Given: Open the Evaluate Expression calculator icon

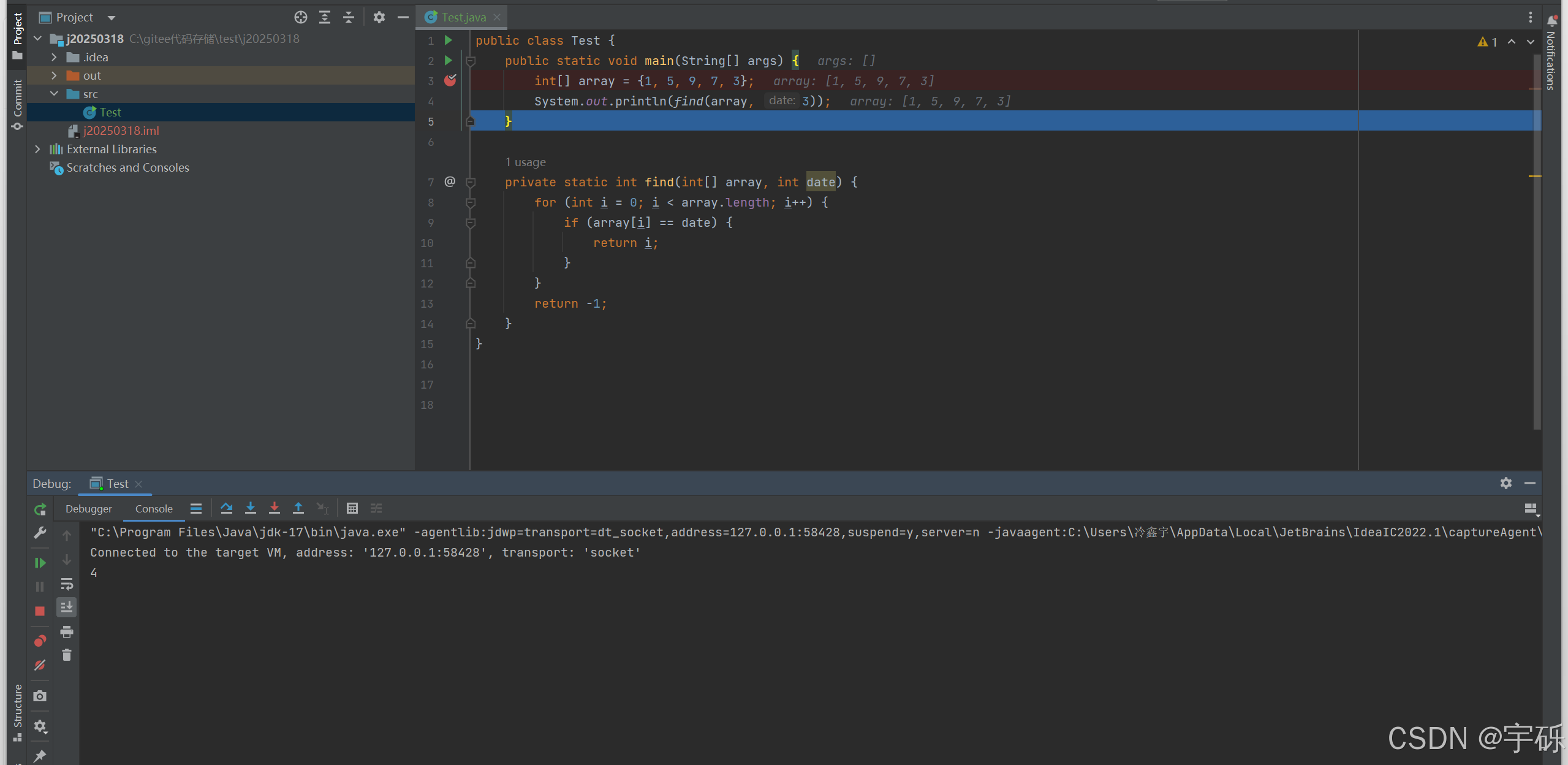Looking at the screenshot, I should 352,508.
